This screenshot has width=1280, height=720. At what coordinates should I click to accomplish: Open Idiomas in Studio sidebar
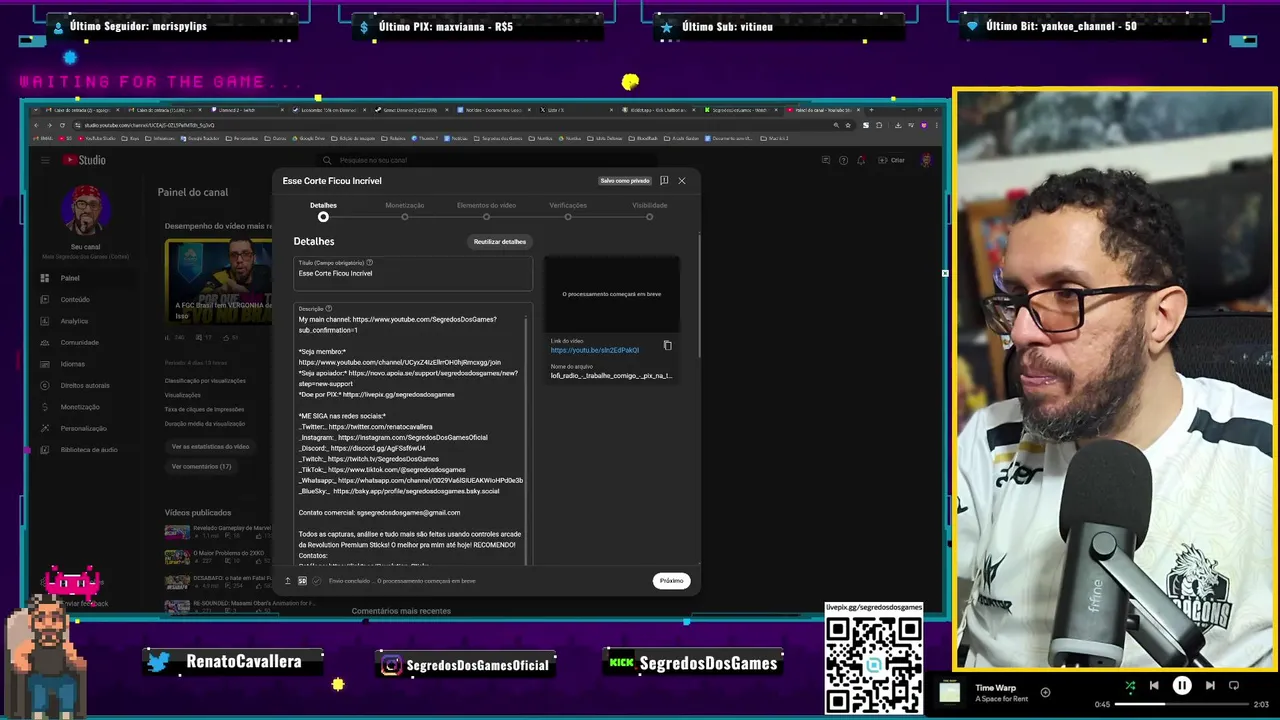click(85, 364)
